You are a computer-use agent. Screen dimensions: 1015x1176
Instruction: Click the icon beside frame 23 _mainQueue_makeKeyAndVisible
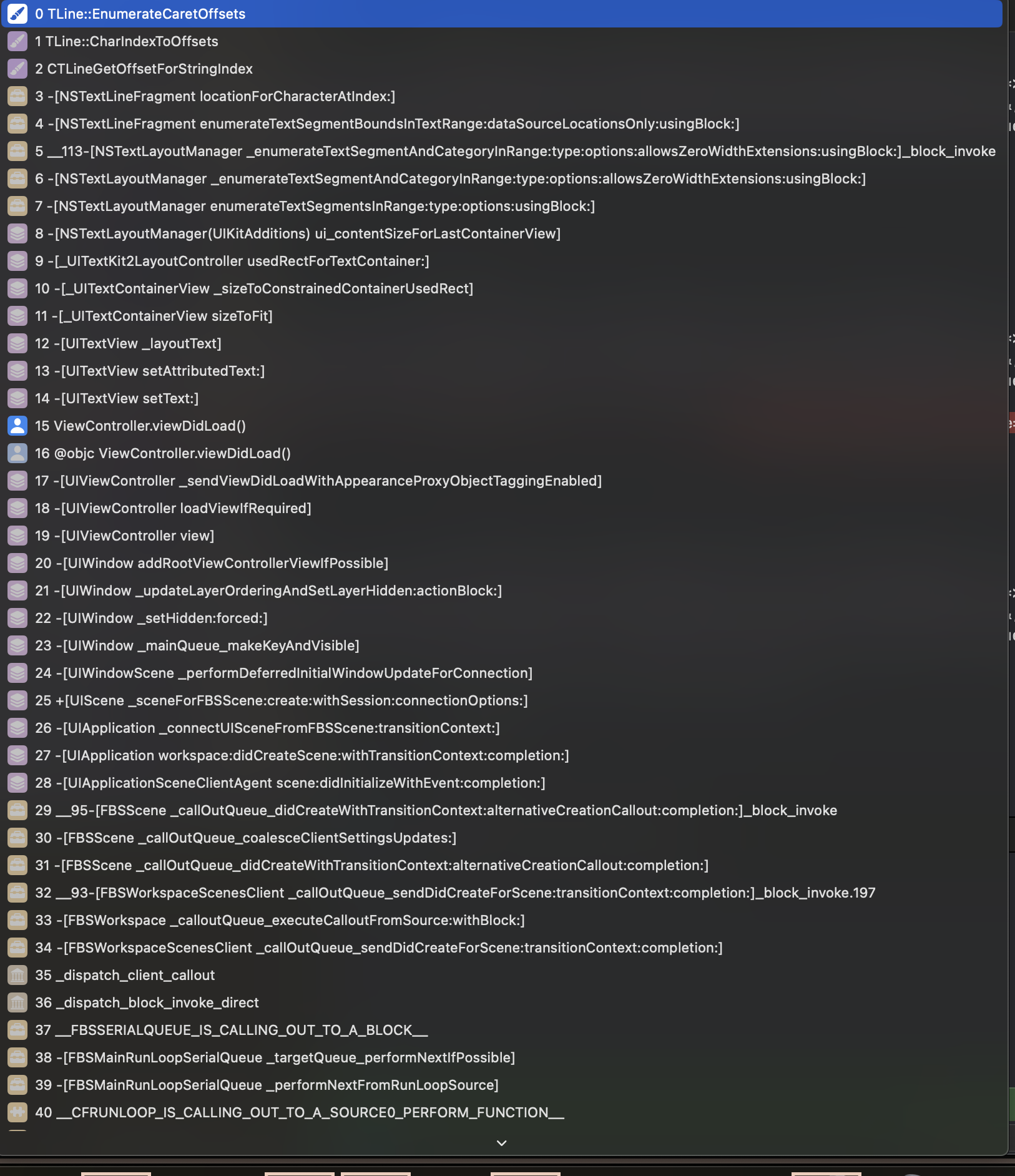[17, 645]
